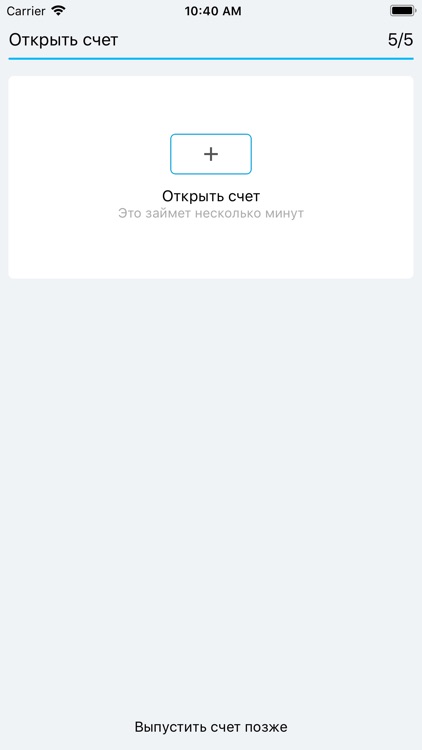422x750 pixels.
Task: Click the left end of the progress bar
Action: pos(12,59)
